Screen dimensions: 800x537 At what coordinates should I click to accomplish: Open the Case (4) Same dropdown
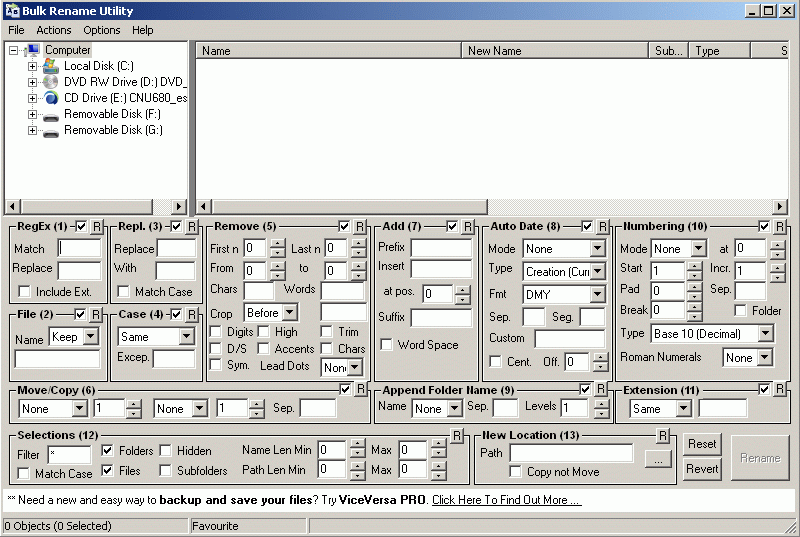coord(184,338)
